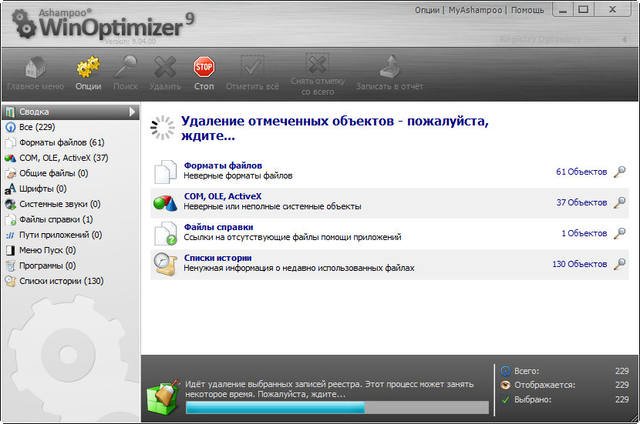This screenshot has width=640, height=424.
Task: Click the 37 Объектов count link
Action: point(581,202)
